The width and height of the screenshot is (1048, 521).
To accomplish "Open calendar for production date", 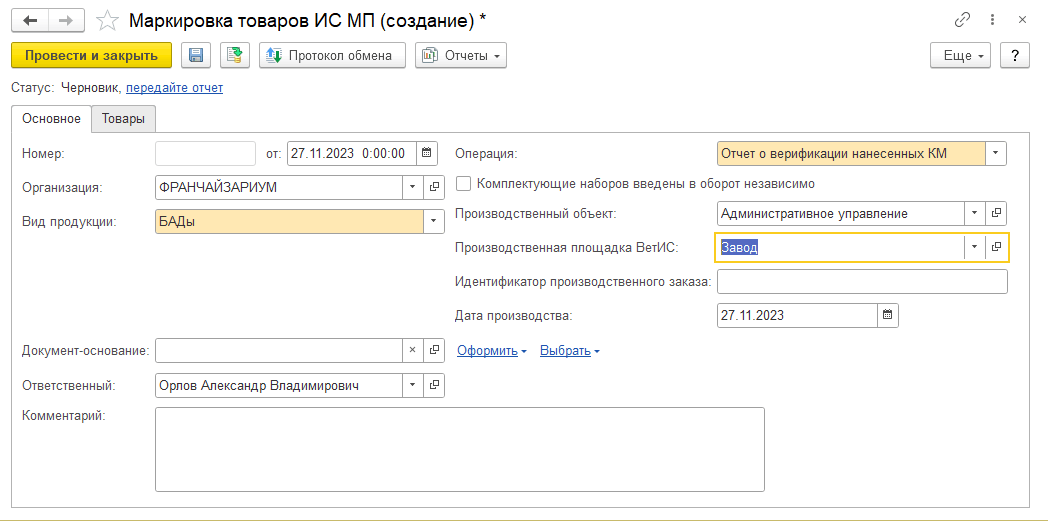I will (x=887, y=315).
